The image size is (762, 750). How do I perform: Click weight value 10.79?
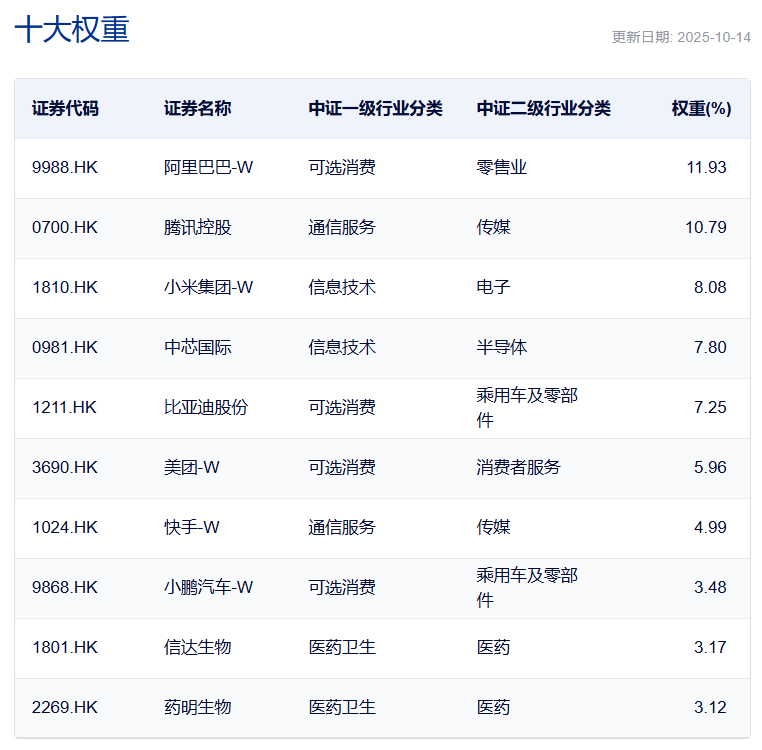click(706, 227)
